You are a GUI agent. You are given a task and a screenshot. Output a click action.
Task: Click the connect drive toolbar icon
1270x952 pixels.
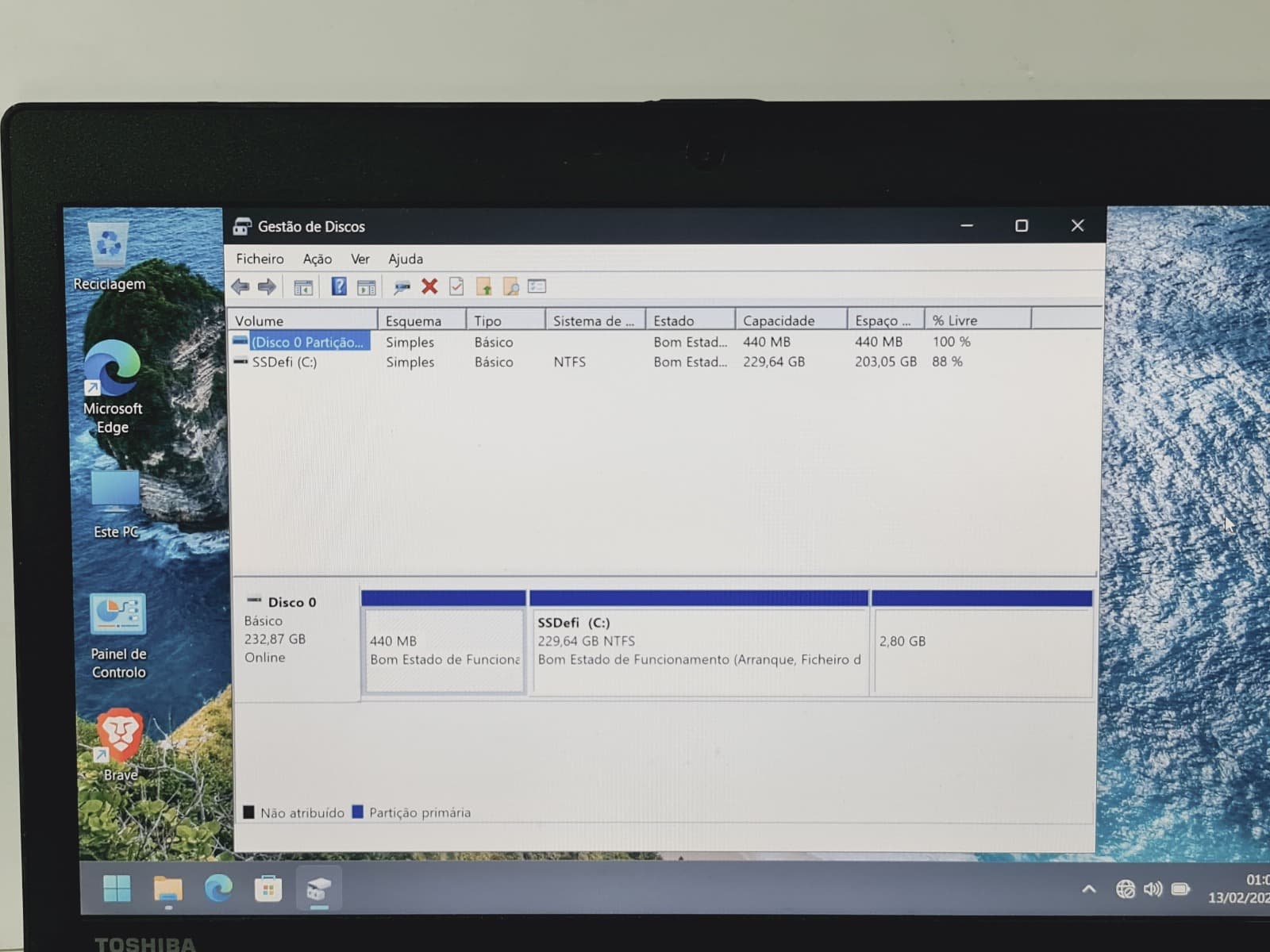(402, 287)
